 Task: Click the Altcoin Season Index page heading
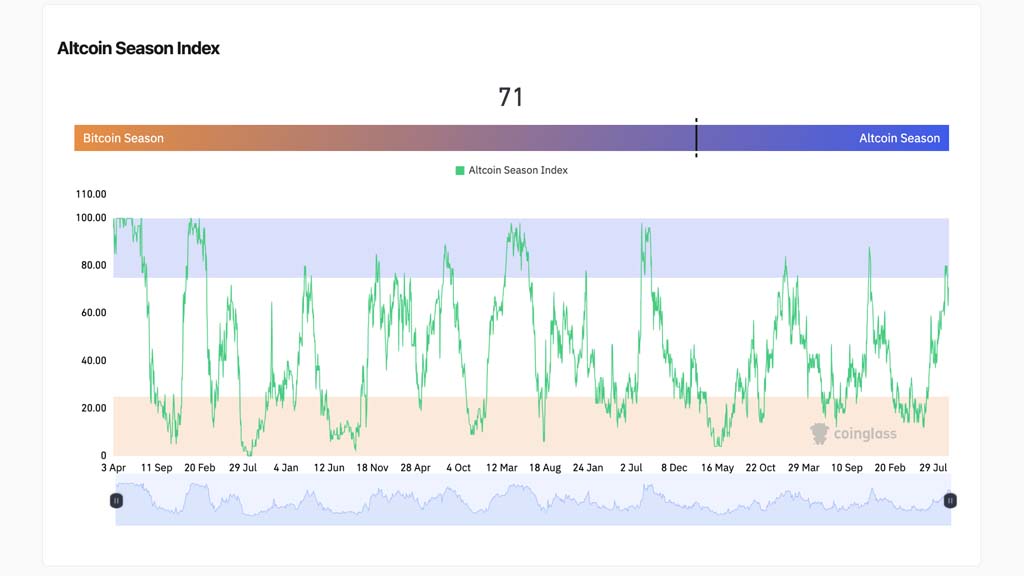[138, 48]
